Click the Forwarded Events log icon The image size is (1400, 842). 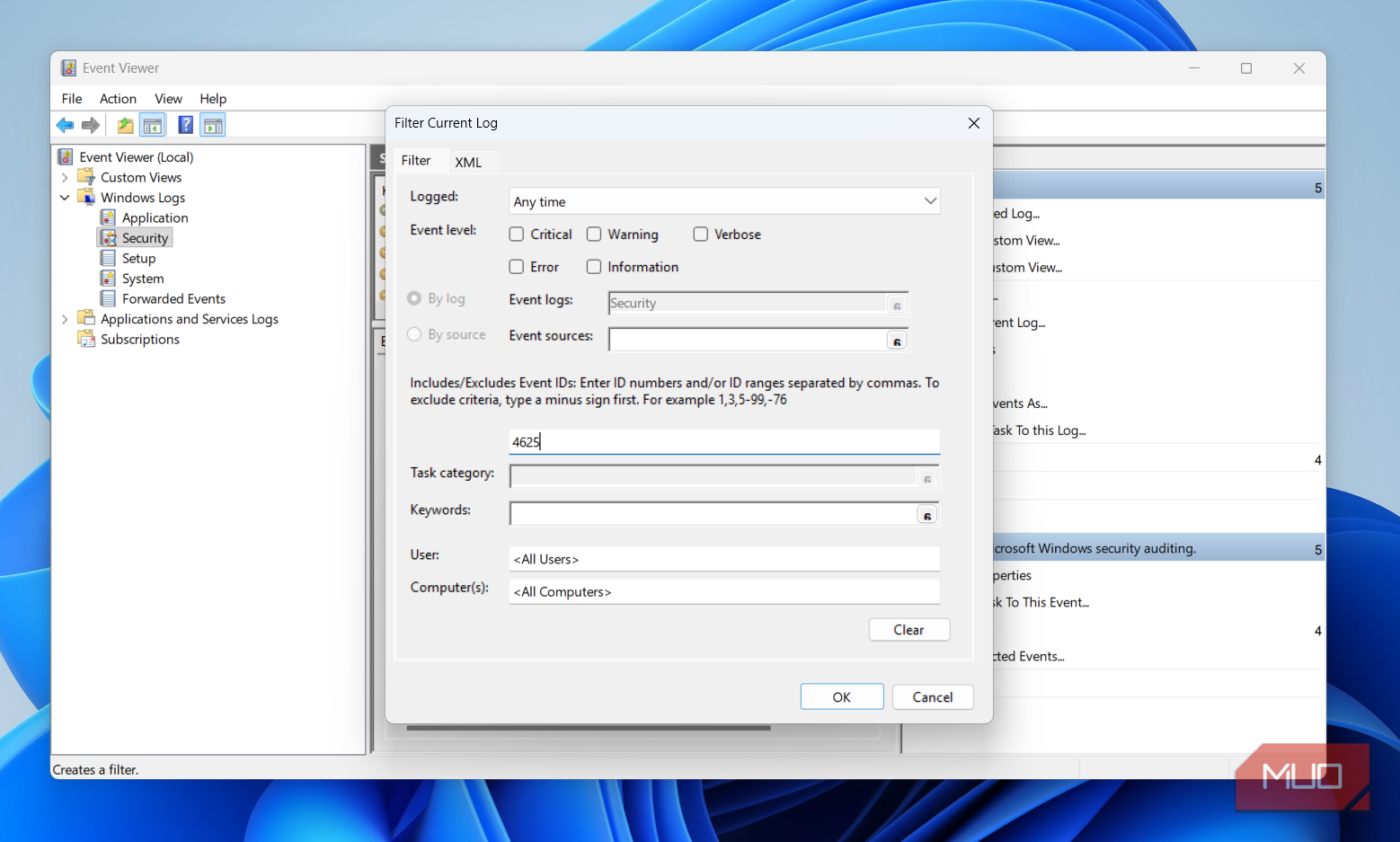click(x=108, y=298)
